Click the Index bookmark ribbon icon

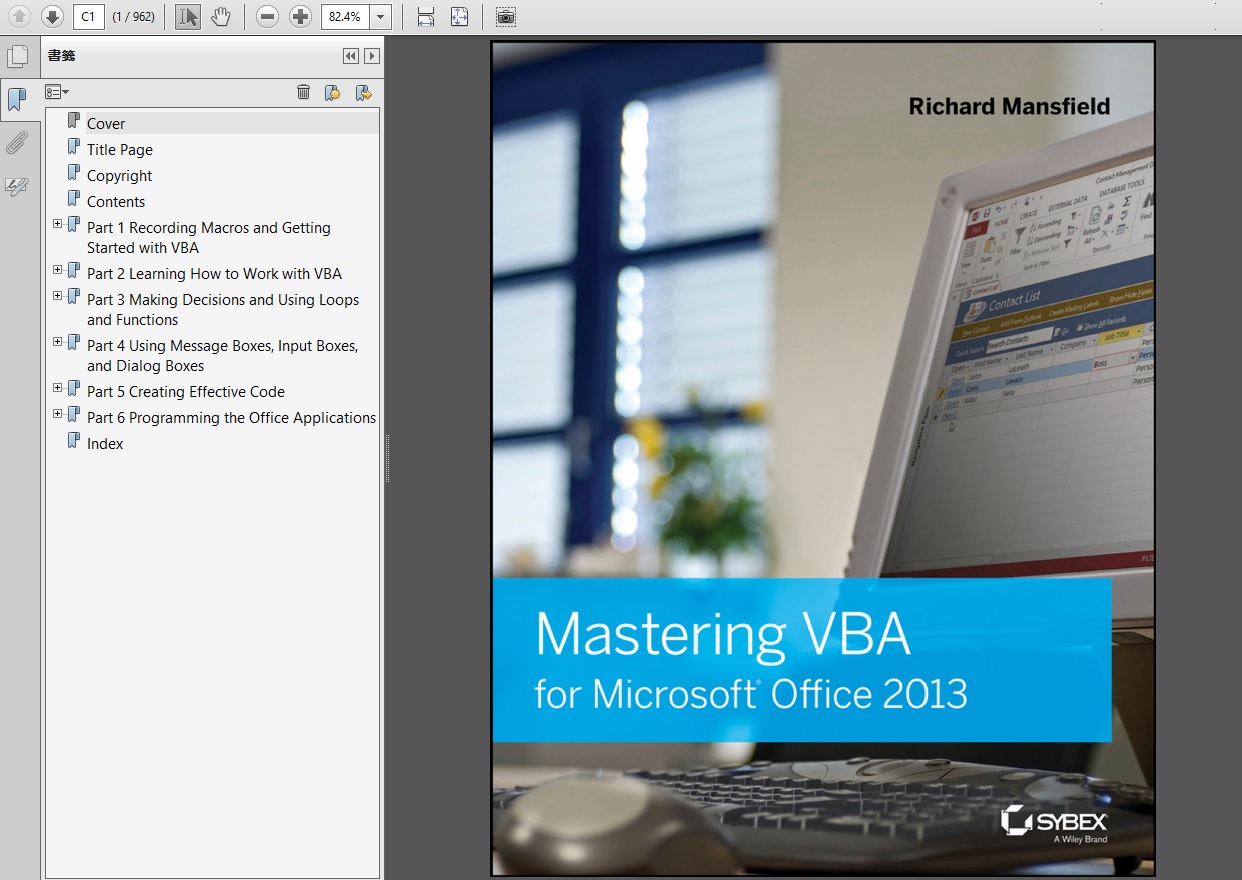tap(73, 441)
